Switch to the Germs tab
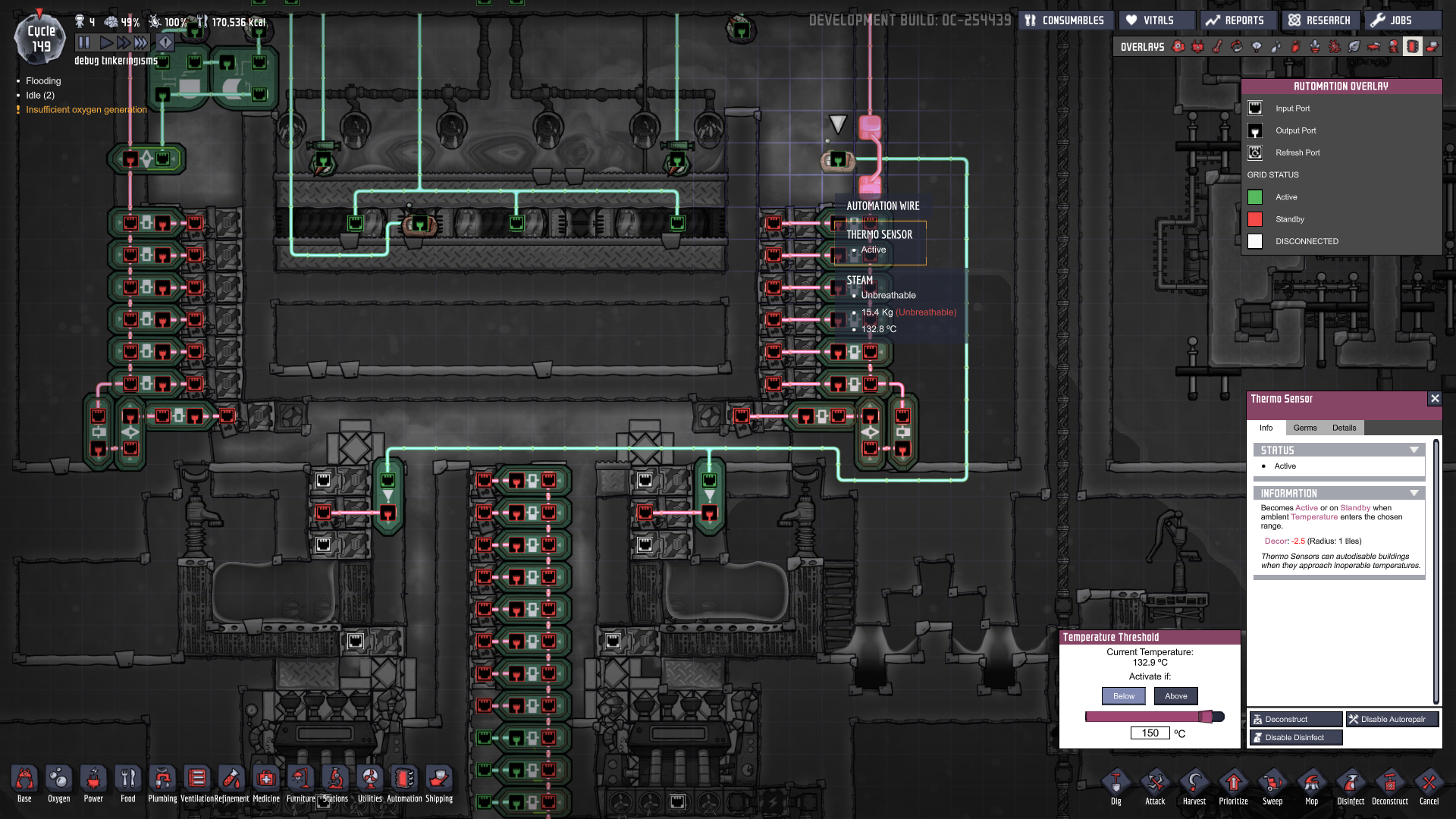 pyautogui.click(x=1305, y=428)
